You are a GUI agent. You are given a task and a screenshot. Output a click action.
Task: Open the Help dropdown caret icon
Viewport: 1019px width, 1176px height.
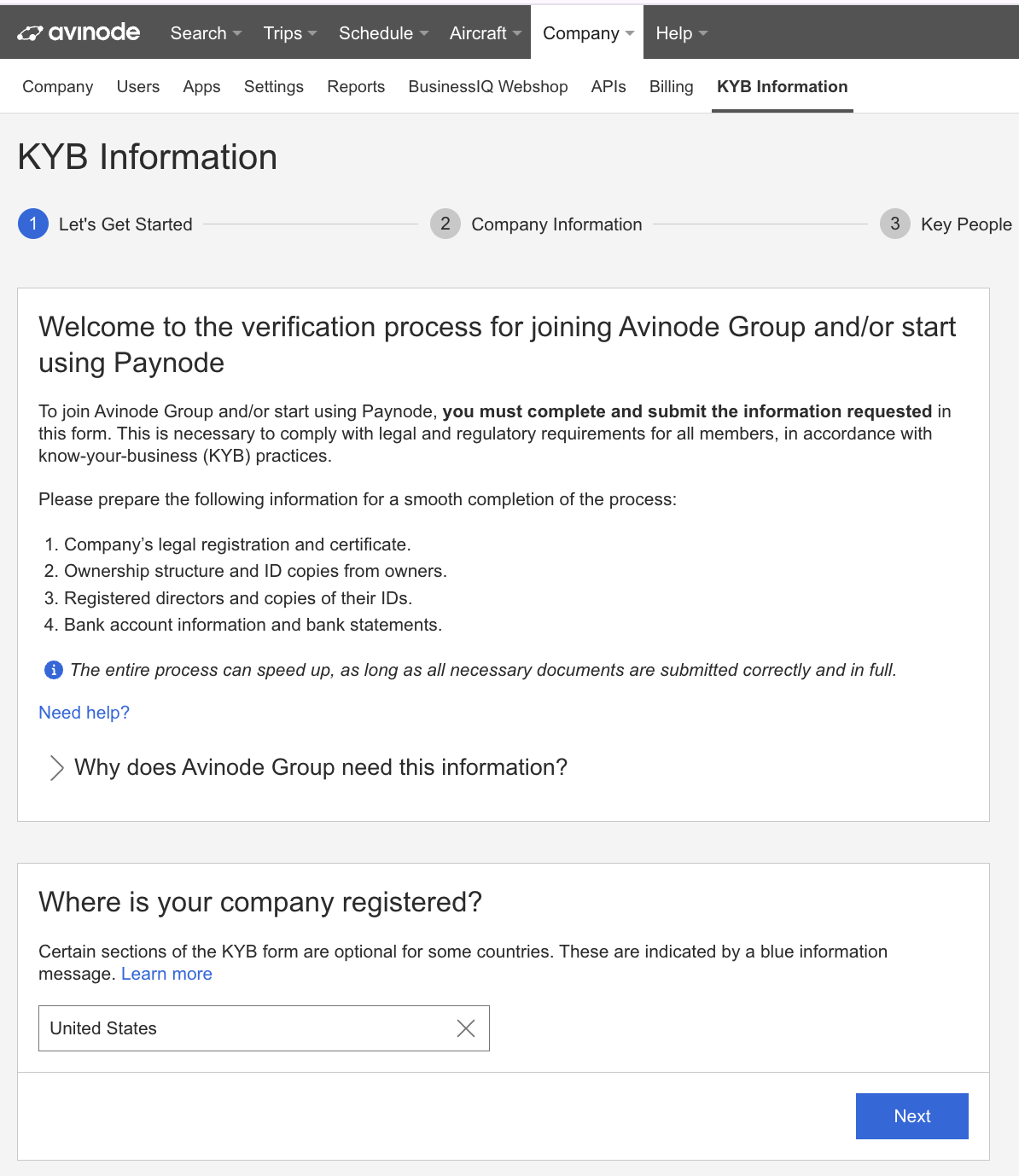click(x=703, y=33)
